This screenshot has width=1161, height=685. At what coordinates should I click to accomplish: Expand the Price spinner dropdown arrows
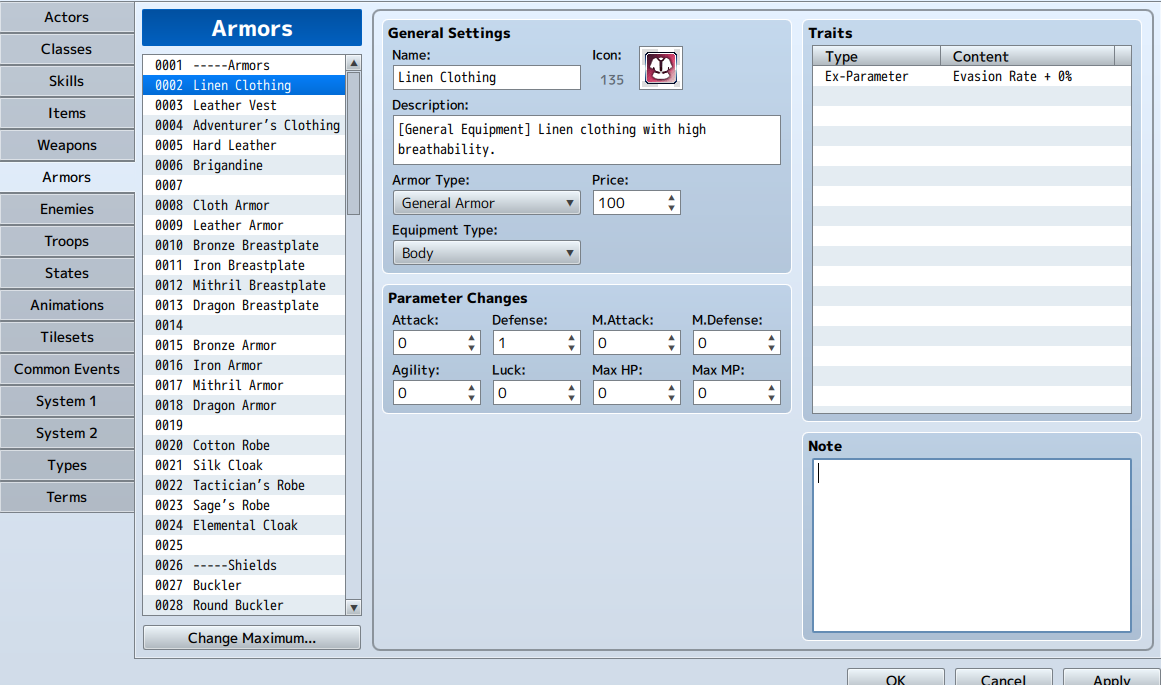[x=672, y=202]
